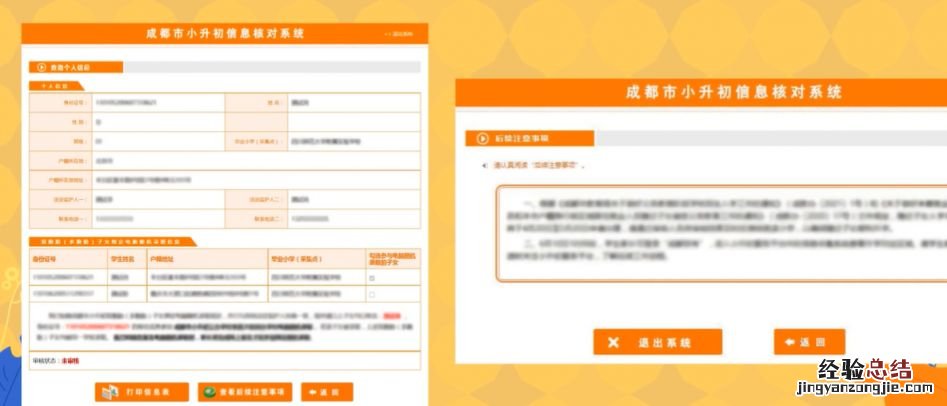Screen dimensions: 947x406
Task: Click the green icon on the 查看后续注意事项 button
Action: pyautogui.click(x=211, y=392)
